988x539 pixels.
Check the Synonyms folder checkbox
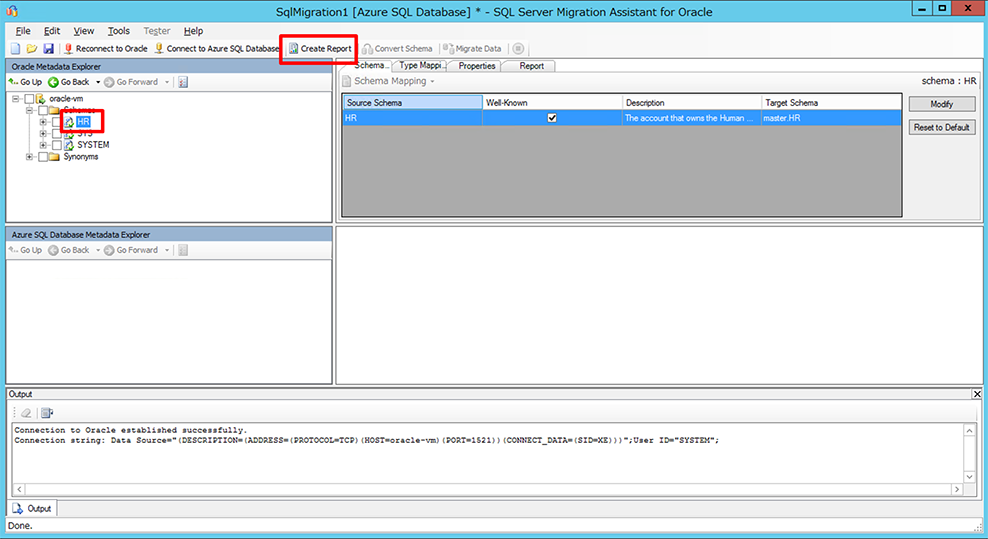coord(43,157)
